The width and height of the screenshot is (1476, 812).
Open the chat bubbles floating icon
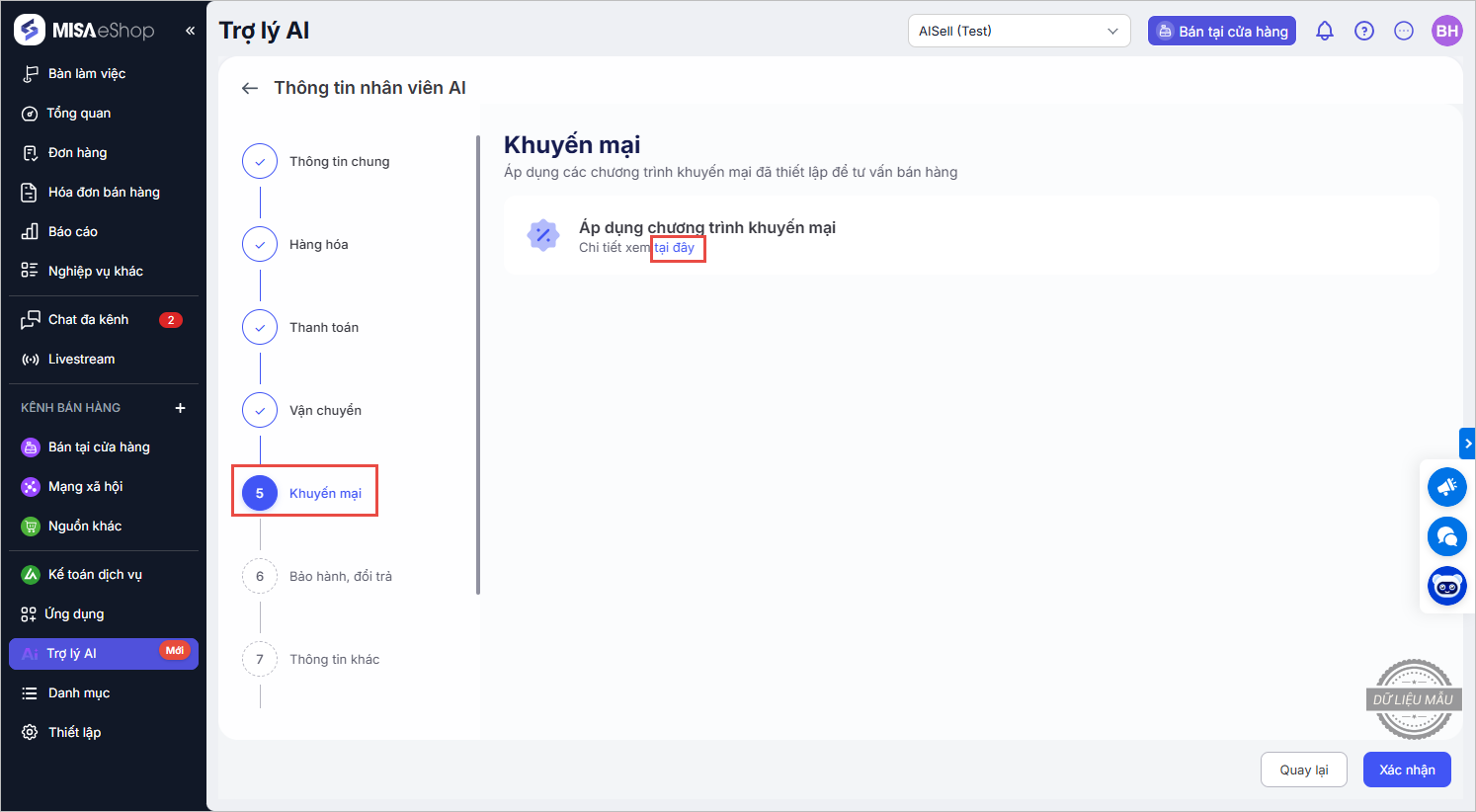click(x=1446, y=536)
